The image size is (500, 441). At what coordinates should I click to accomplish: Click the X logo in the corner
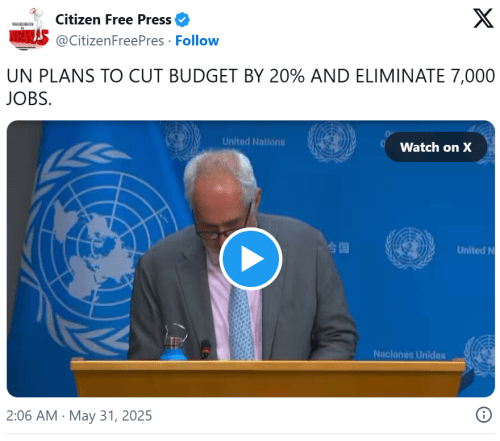[x=483, y=19]
